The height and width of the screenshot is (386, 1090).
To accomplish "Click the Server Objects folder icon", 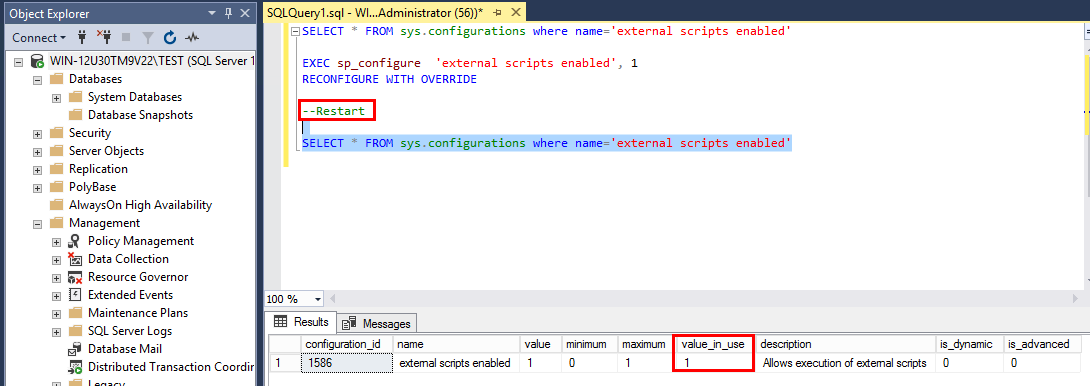I will point(56,151).
